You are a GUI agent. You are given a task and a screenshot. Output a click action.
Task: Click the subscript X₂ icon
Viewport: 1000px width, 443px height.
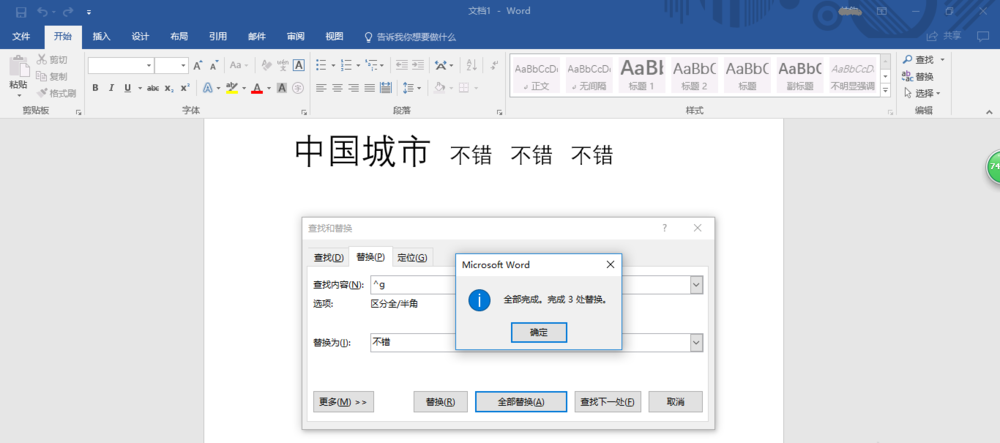170,88
